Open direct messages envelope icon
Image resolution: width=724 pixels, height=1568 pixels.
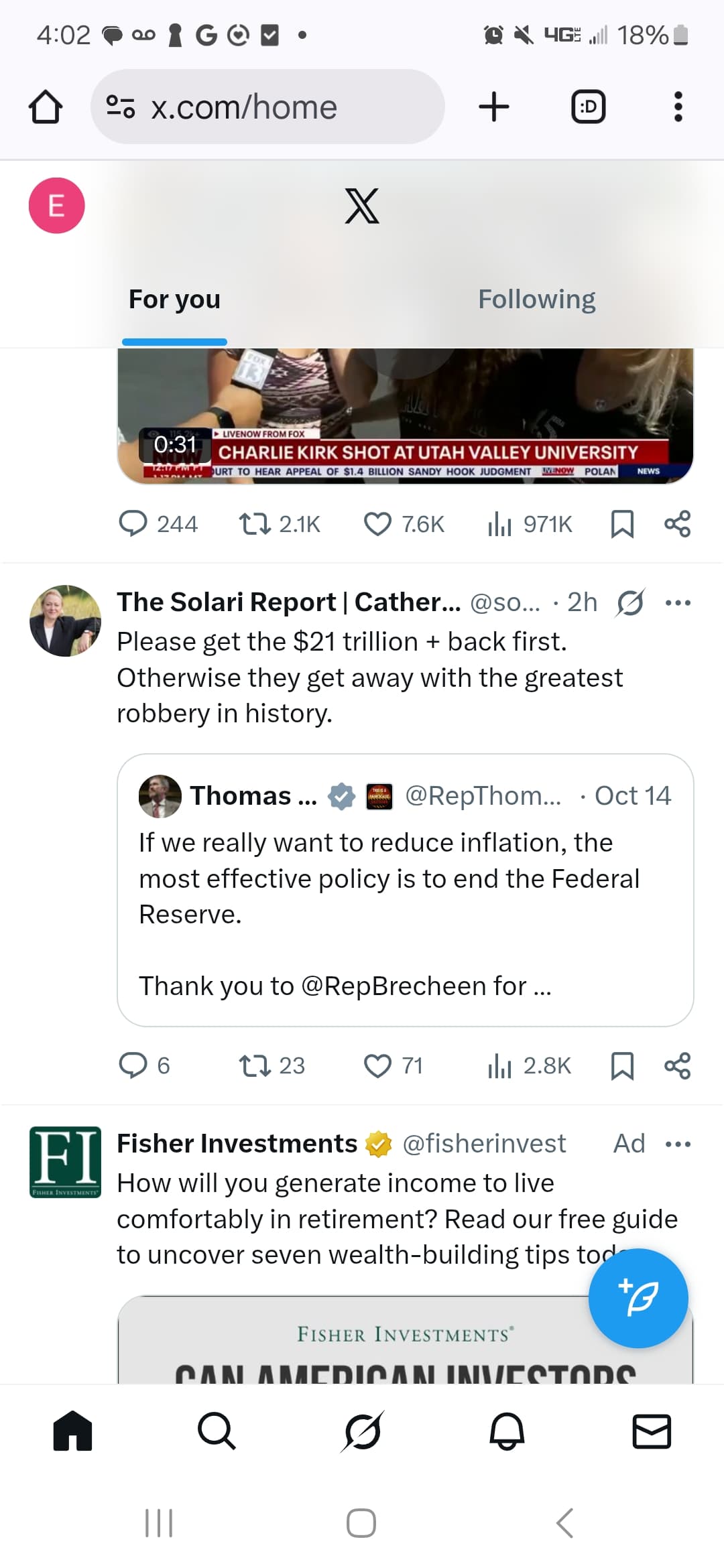pos(652,1431)
